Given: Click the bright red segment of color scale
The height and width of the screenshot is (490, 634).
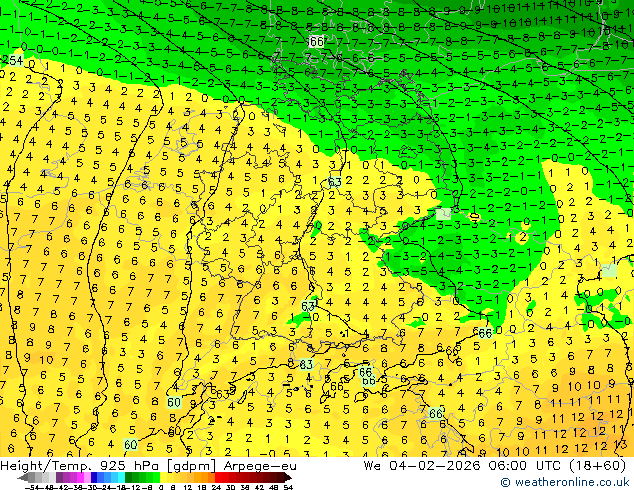Looking at the screenshot, I should [218, 478].
